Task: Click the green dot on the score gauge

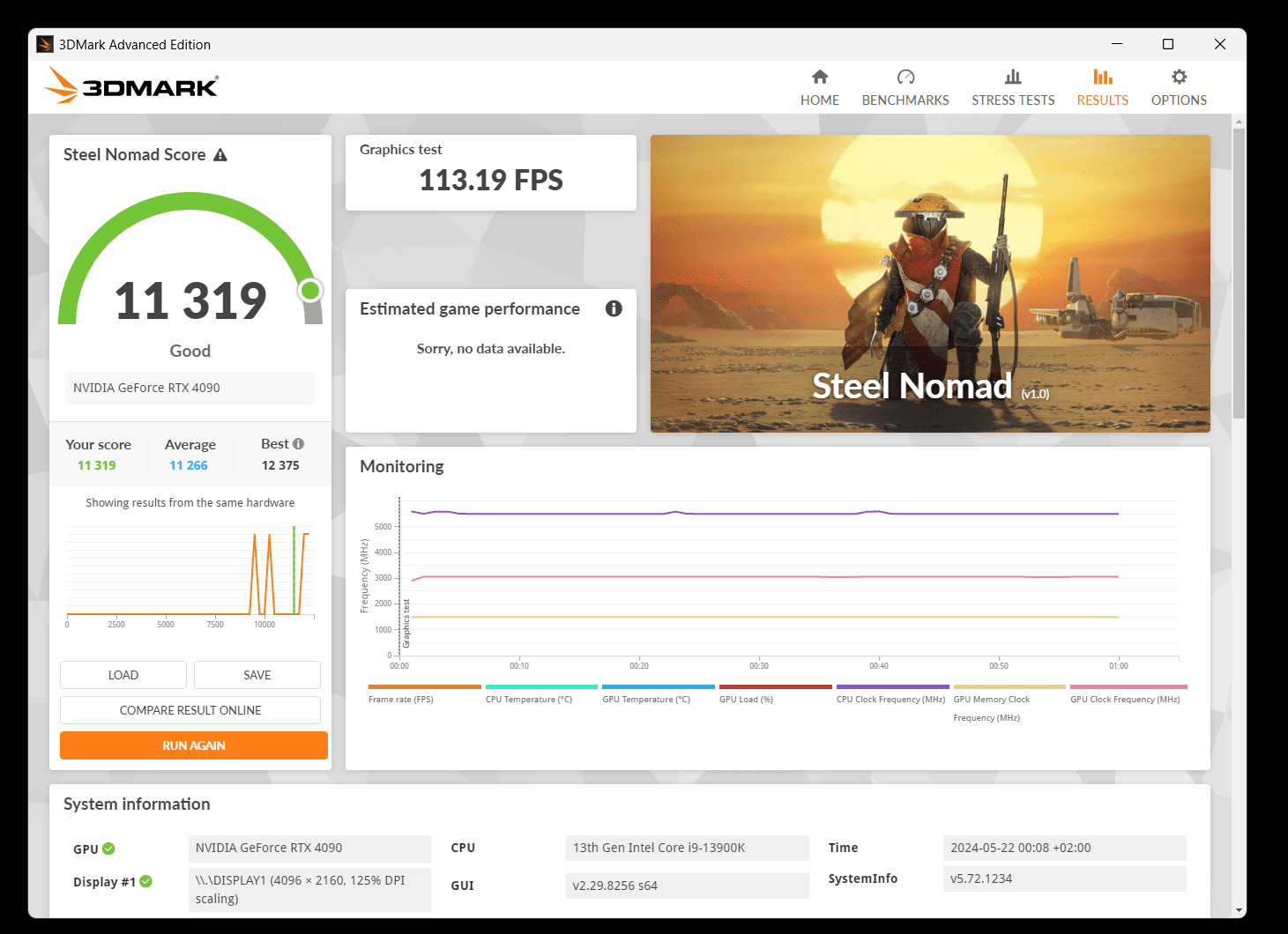Action: [309, 290]
